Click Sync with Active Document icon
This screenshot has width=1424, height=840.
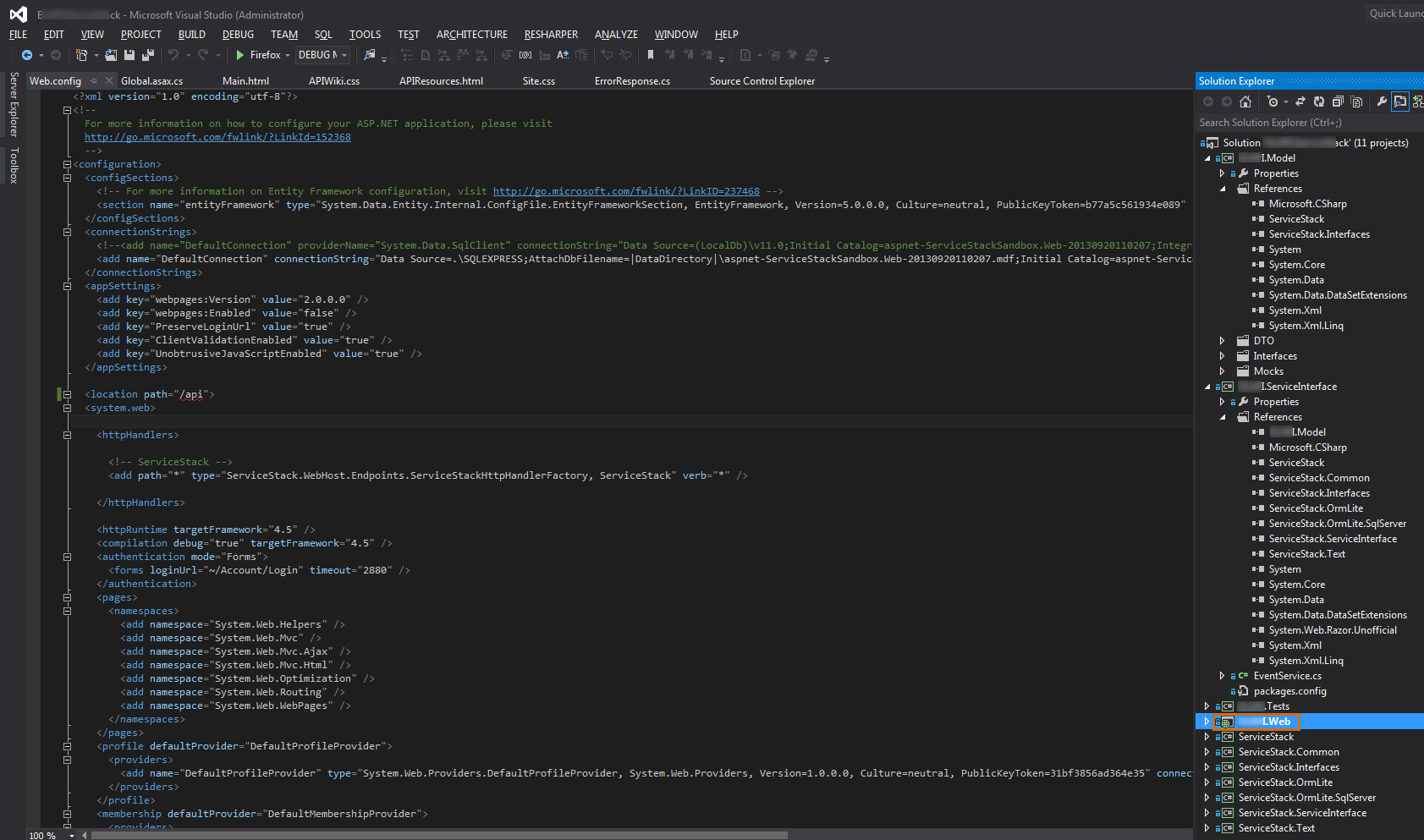pos(1300,102)
